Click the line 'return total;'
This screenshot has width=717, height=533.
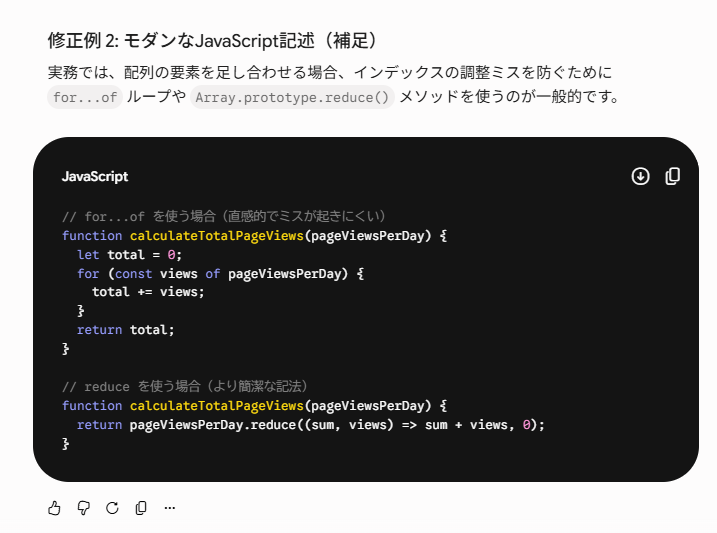pos(125,330)
